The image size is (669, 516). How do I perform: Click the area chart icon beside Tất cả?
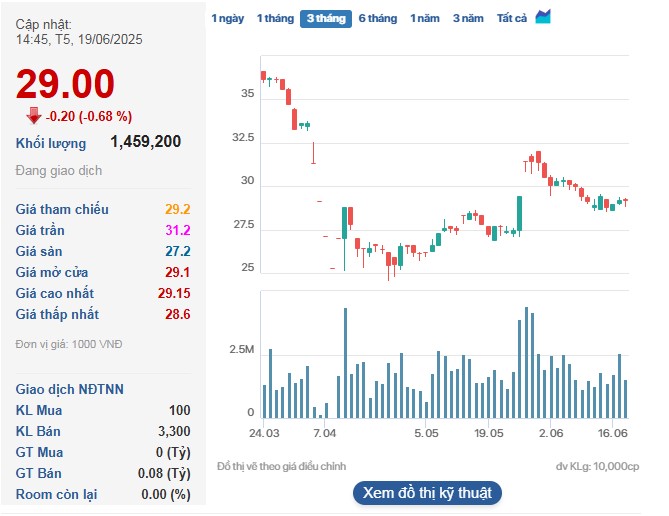[543, 17]
